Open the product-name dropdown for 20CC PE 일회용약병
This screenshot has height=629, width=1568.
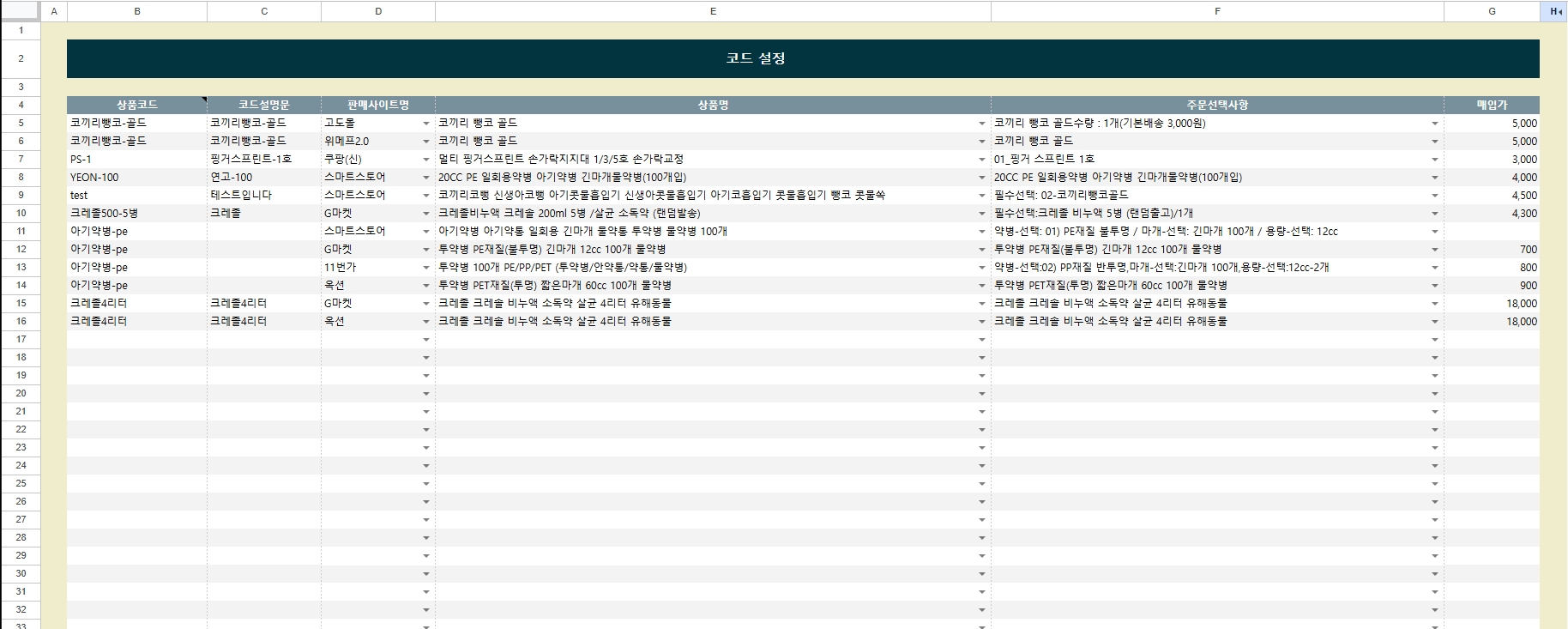tap(982, 178)
